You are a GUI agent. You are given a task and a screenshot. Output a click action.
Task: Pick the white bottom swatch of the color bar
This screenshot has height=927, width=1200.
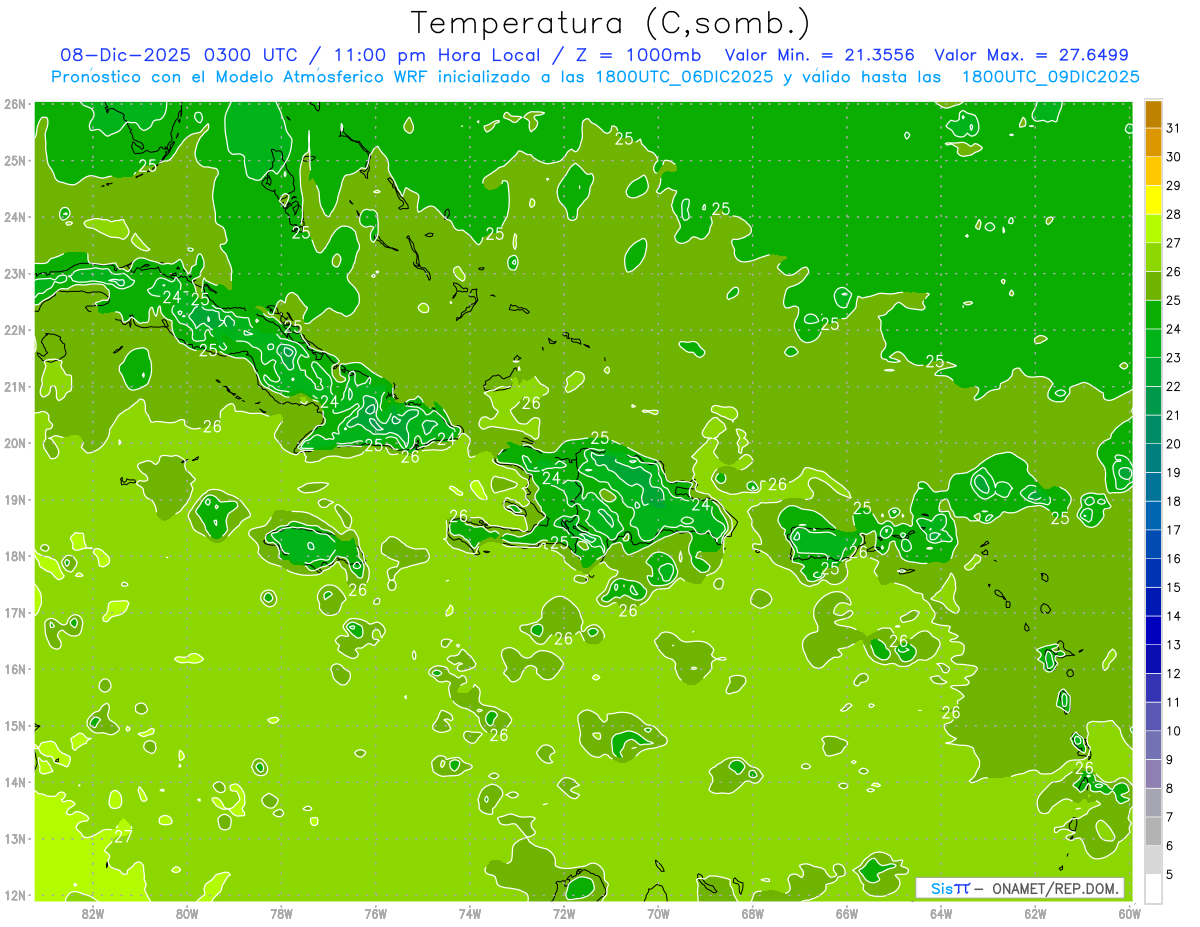[x=1153, y=888]
